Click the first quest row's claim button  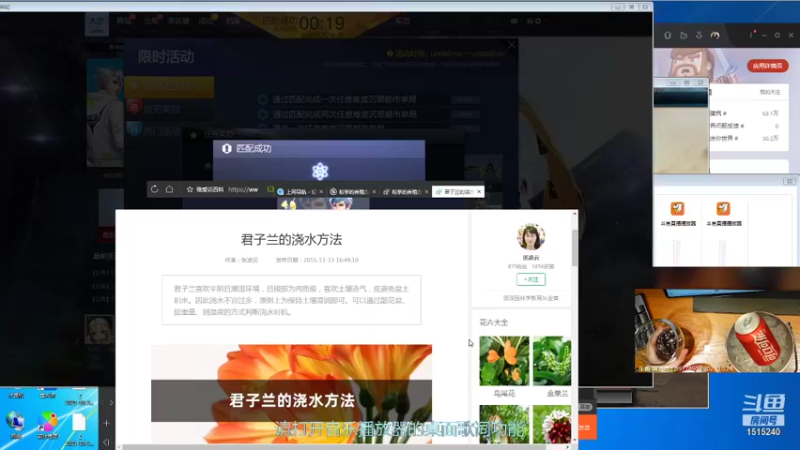[x=465, y=100]
